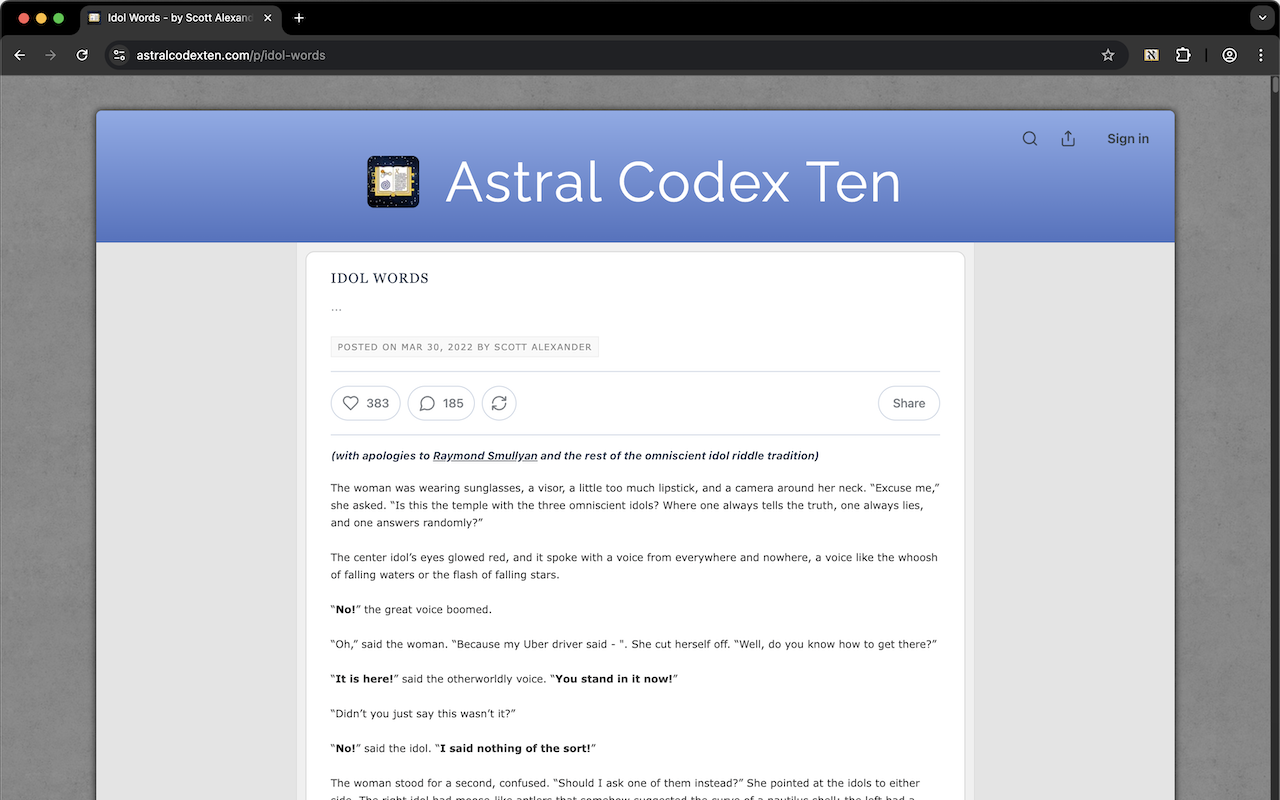
Task: Reload the current page
Action: pyautogui.click(x=82, y=55)
